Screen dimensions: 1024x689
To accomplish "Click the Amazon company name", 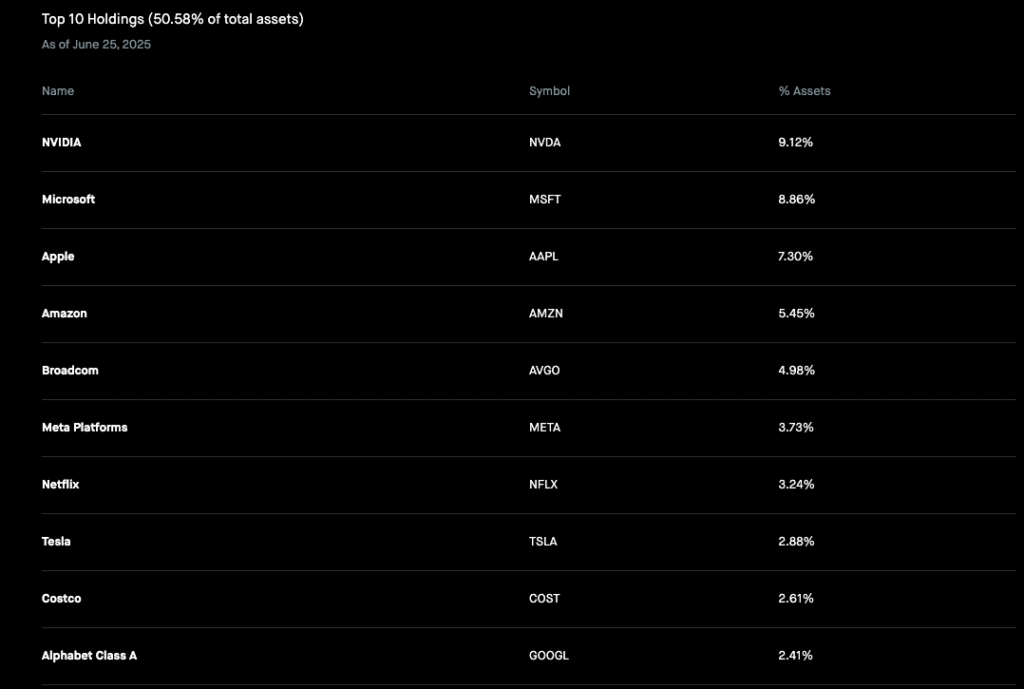I will (x=64, y=313).
